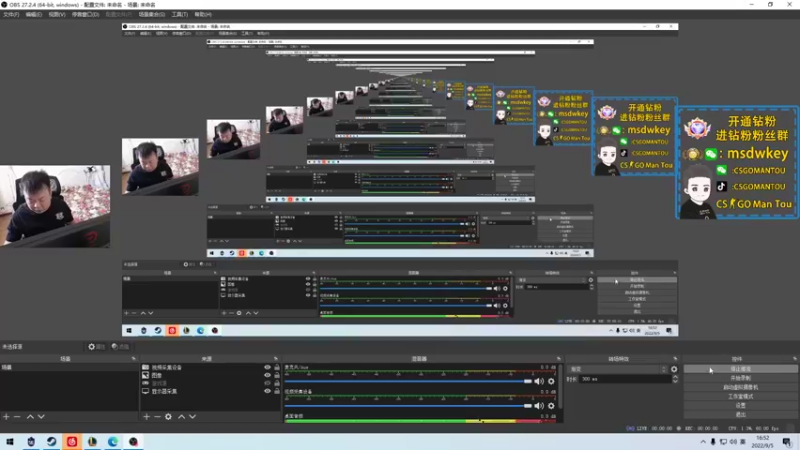The image size is (800, 450).
Task: Mute the 麦克风/Aux channel speaker
Action: point(539,381)
